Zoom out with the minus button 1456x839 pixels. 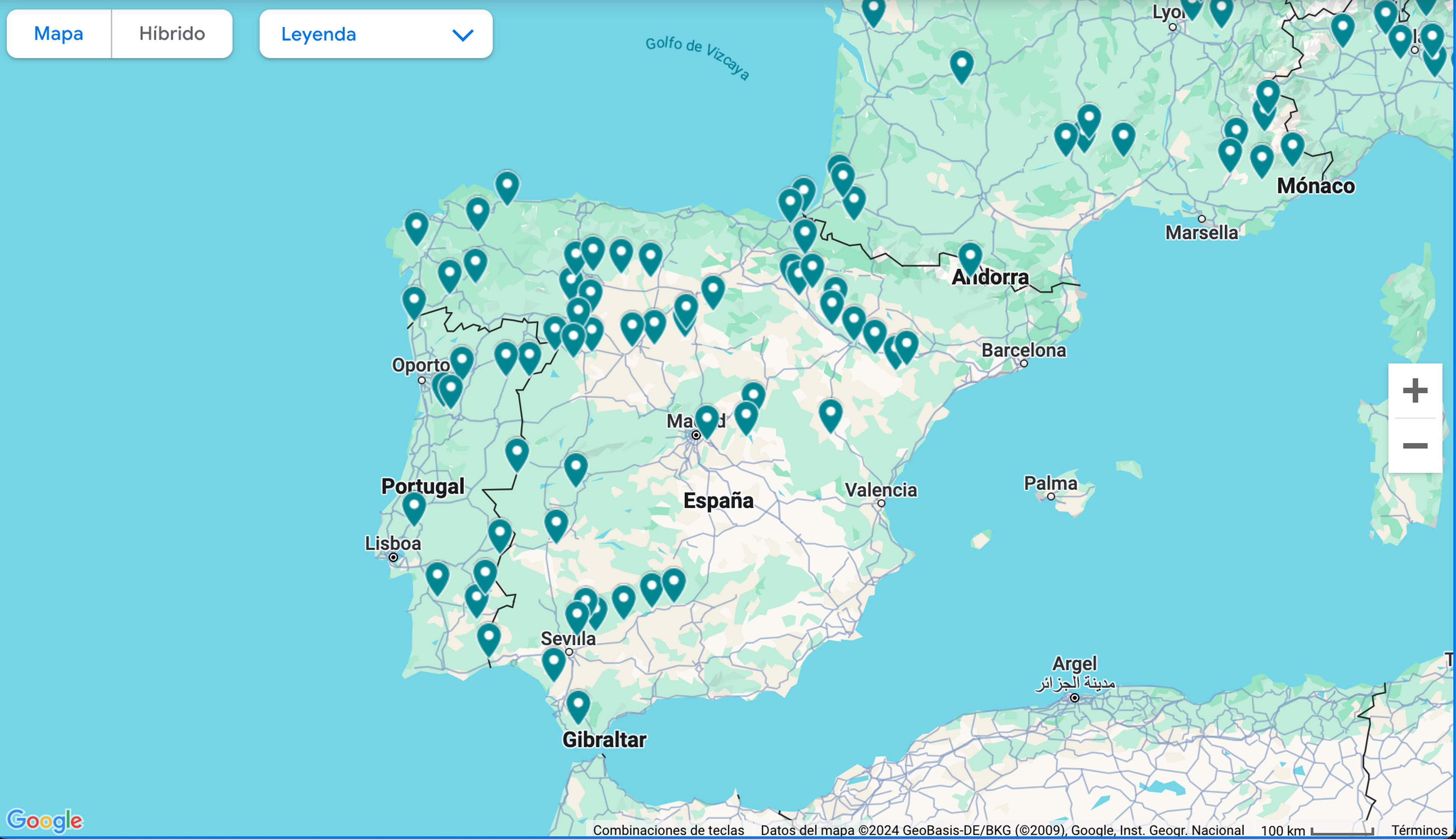click(1415, 445)
